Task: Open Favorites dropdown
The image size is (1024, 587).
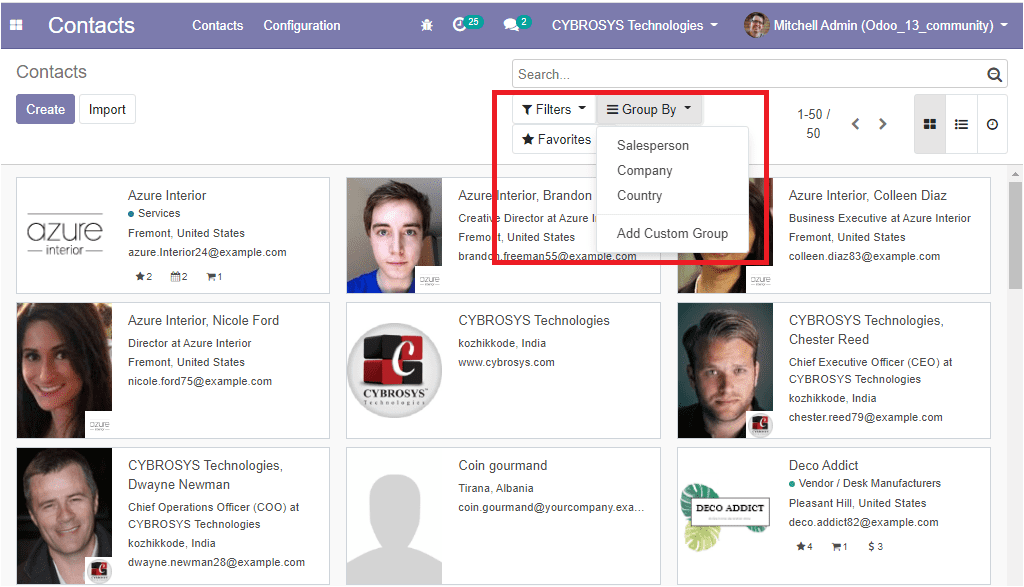Action: [556, 140]
